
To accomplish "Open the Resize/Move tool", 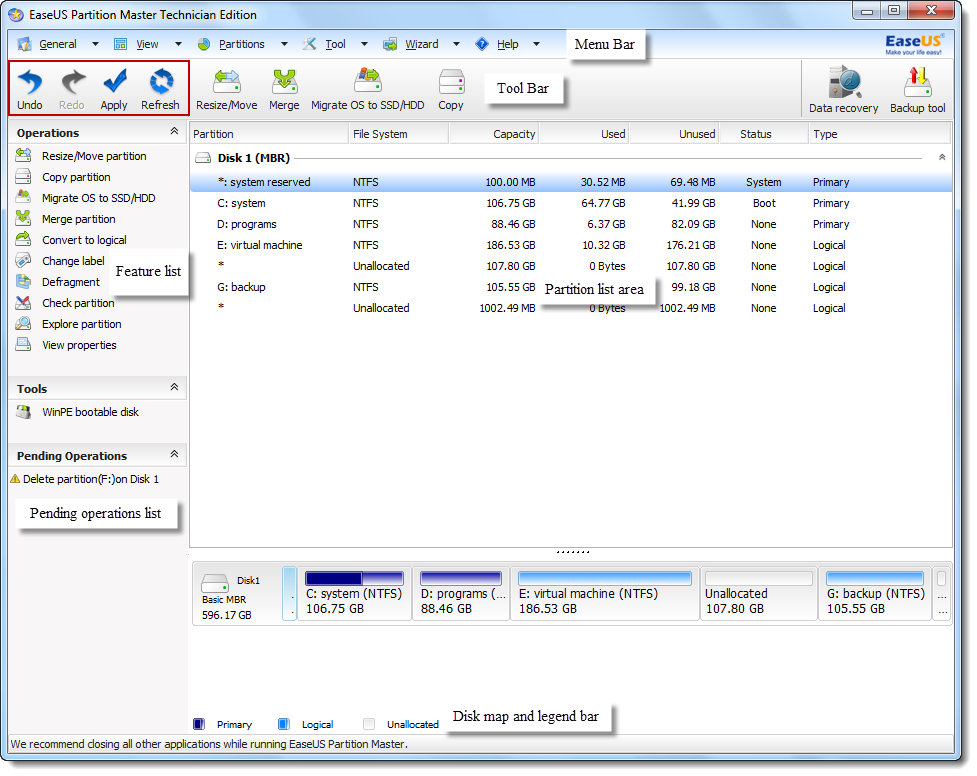I will (x=226, y=84).
